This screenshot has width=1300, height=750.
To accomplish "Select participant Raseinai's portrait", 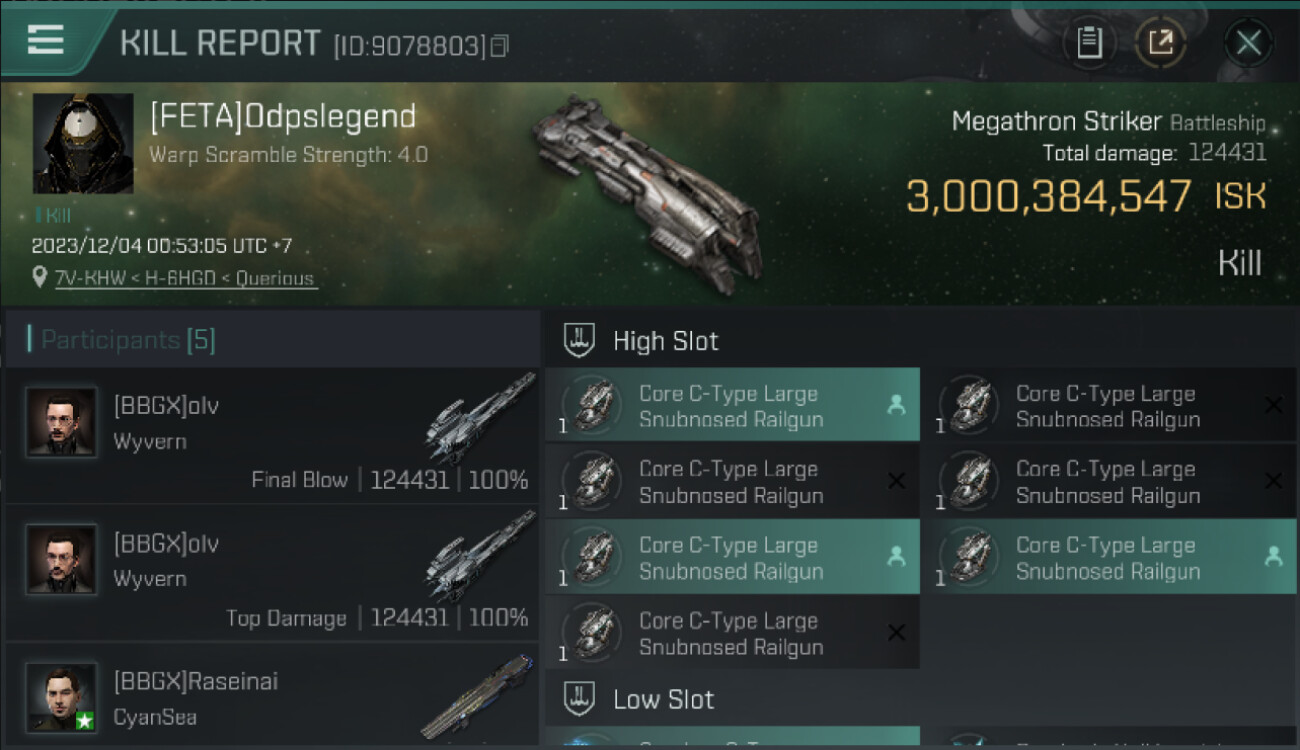I will [61, 696].
